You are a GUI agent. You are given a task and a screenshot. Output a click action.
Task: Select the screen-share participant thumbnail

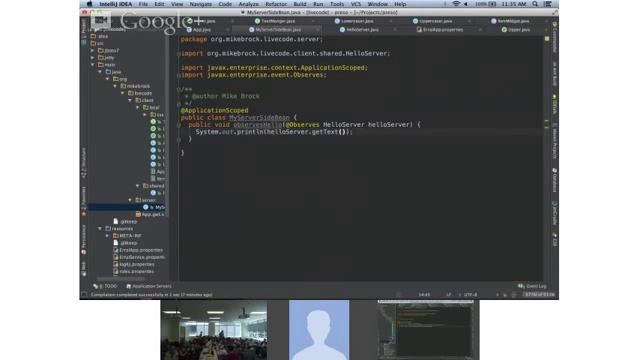(x=426, y=330)
